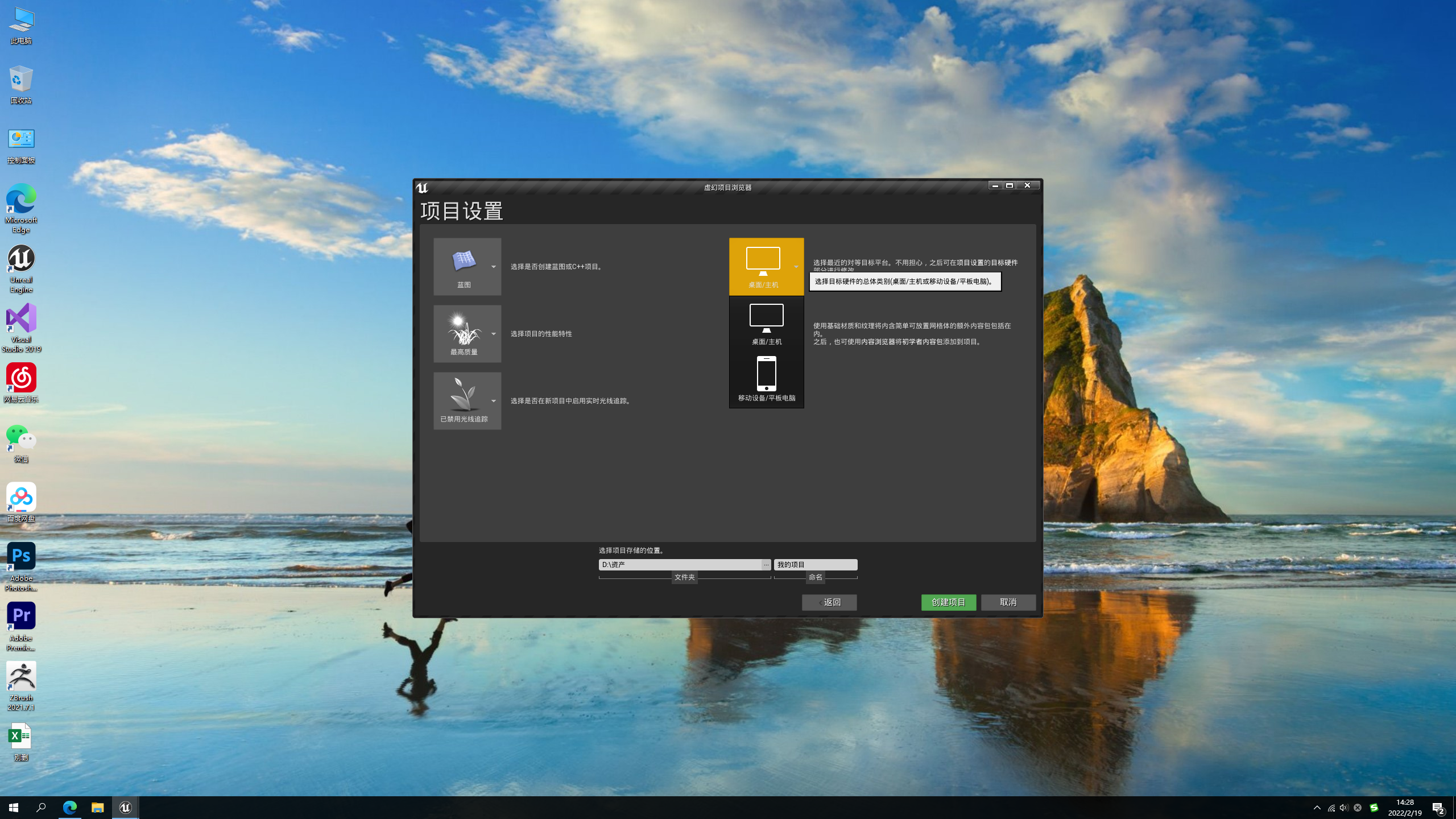Viewport: 1456px width, 819px height.
Task: Select 桌面/主机 option in dropdown list
Action: (x=766, y=325)
